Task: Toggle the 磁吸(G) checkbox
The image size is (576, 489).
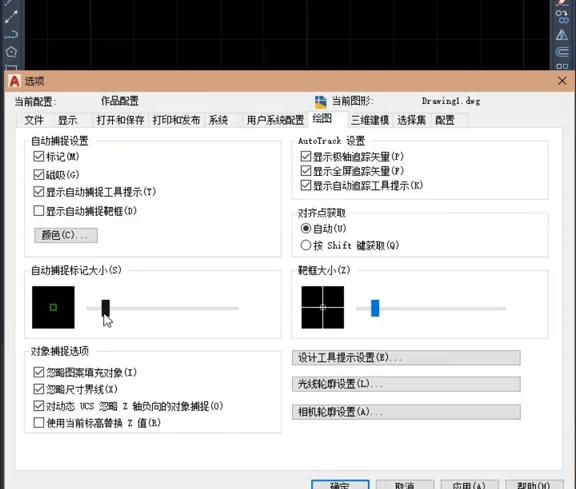Action: (x=39, y=175)
